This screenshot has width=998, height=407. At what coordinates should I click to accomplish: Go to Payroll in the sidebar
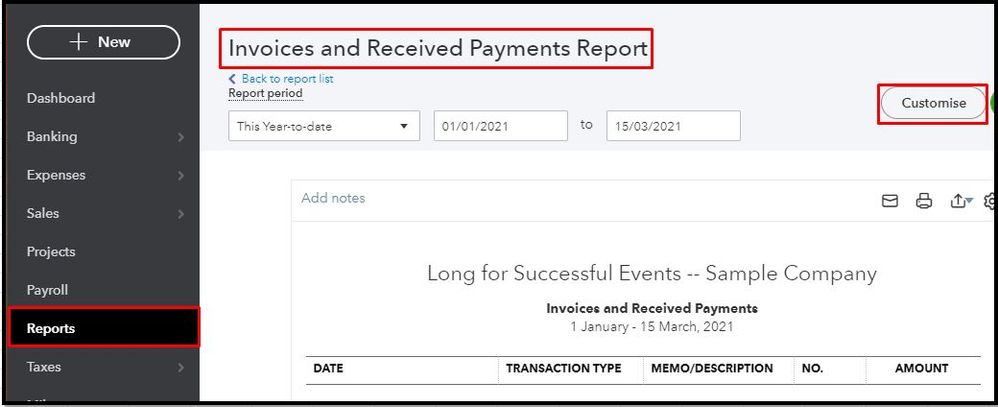[x=47, y=290]
